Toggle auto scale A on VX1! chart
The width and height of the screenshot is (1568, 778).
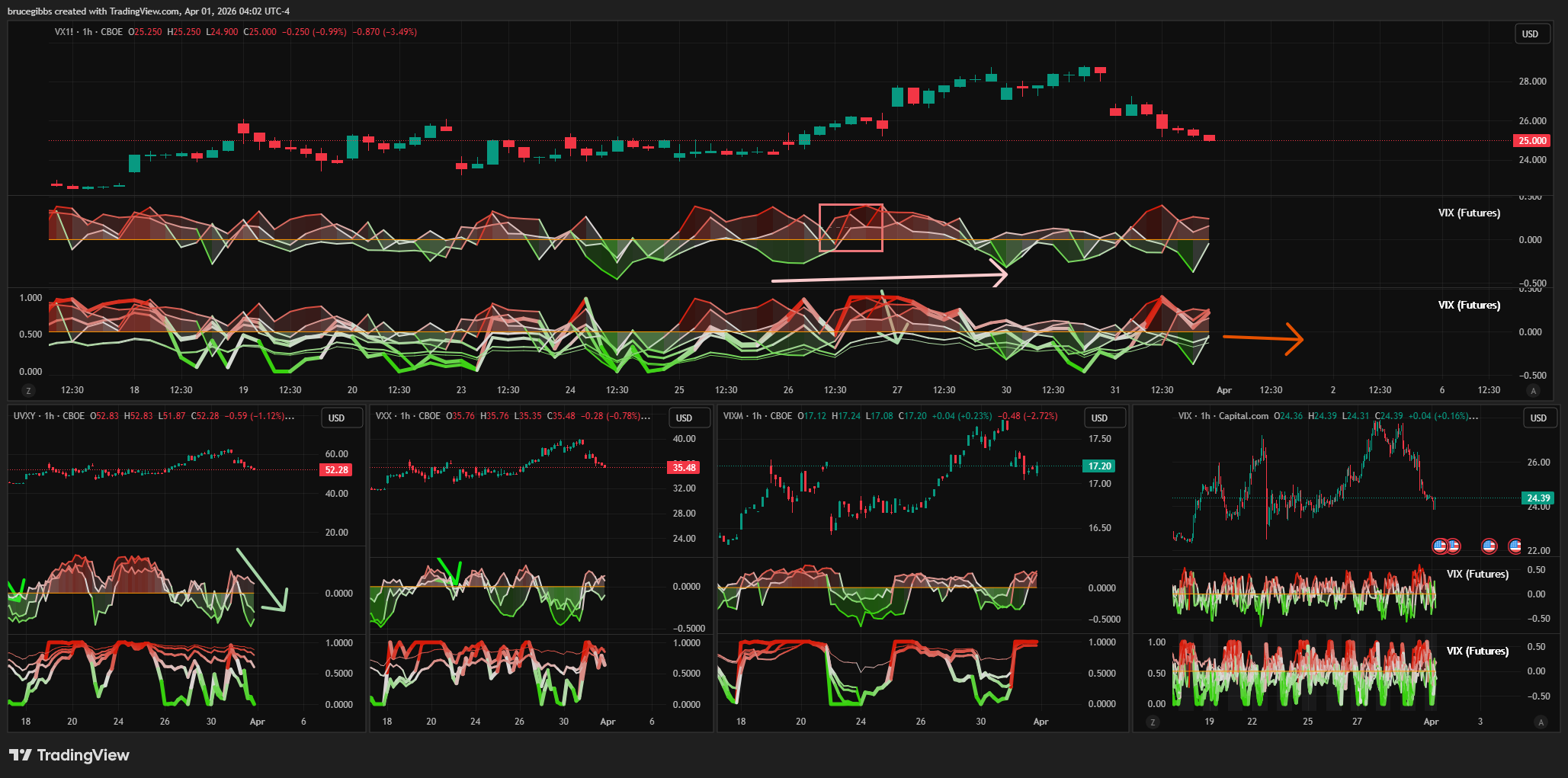tap(1534, 391)
